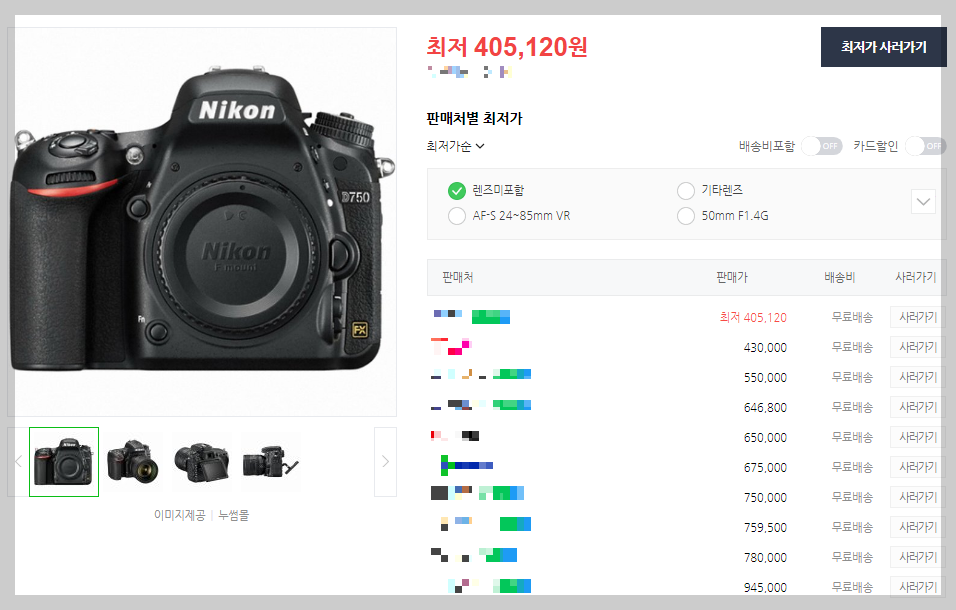
Task: Click the 430,000 price cell
Action: (x=765, y=347)
